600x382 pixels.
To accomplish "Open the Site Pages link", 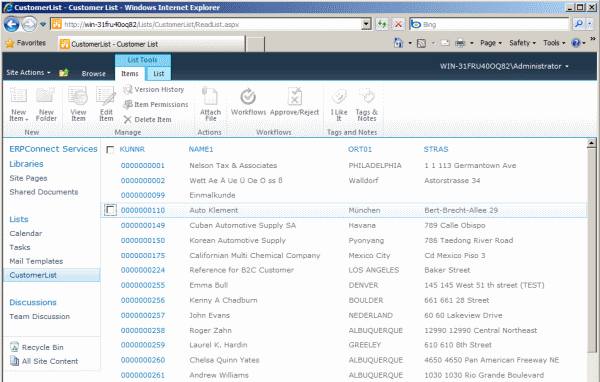I will (x=28, y=178).
